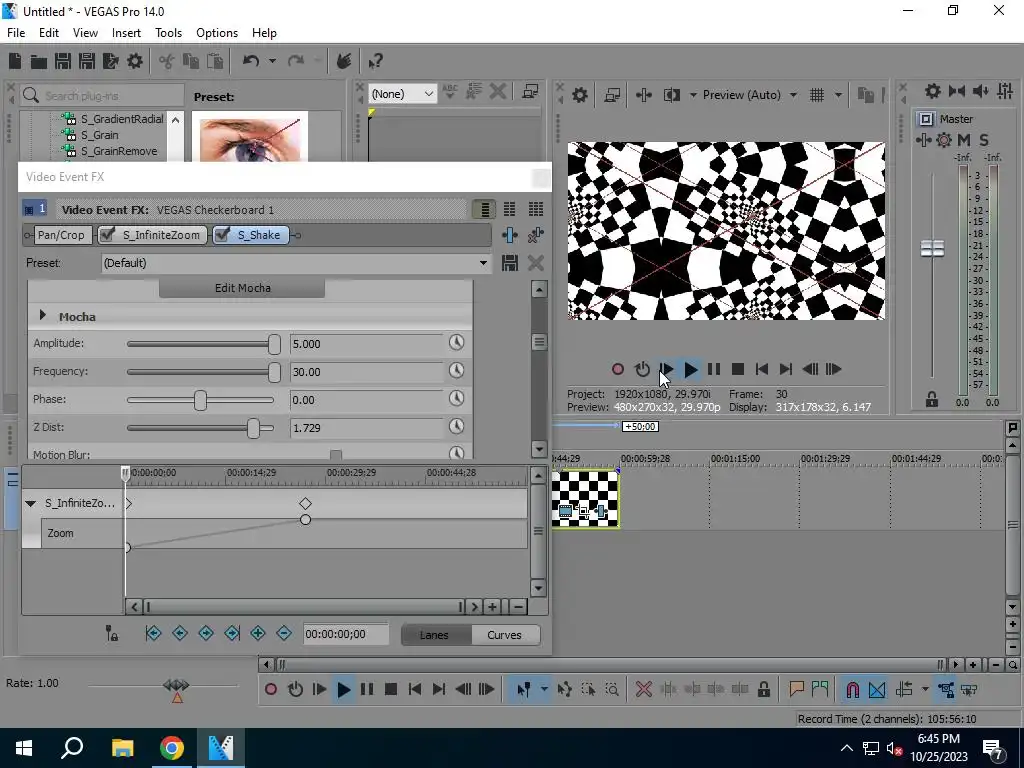The width and height of the screenshot is (1024, 768).
Task: Click the Frequency value field 30.00
Action: click(366, 372)
